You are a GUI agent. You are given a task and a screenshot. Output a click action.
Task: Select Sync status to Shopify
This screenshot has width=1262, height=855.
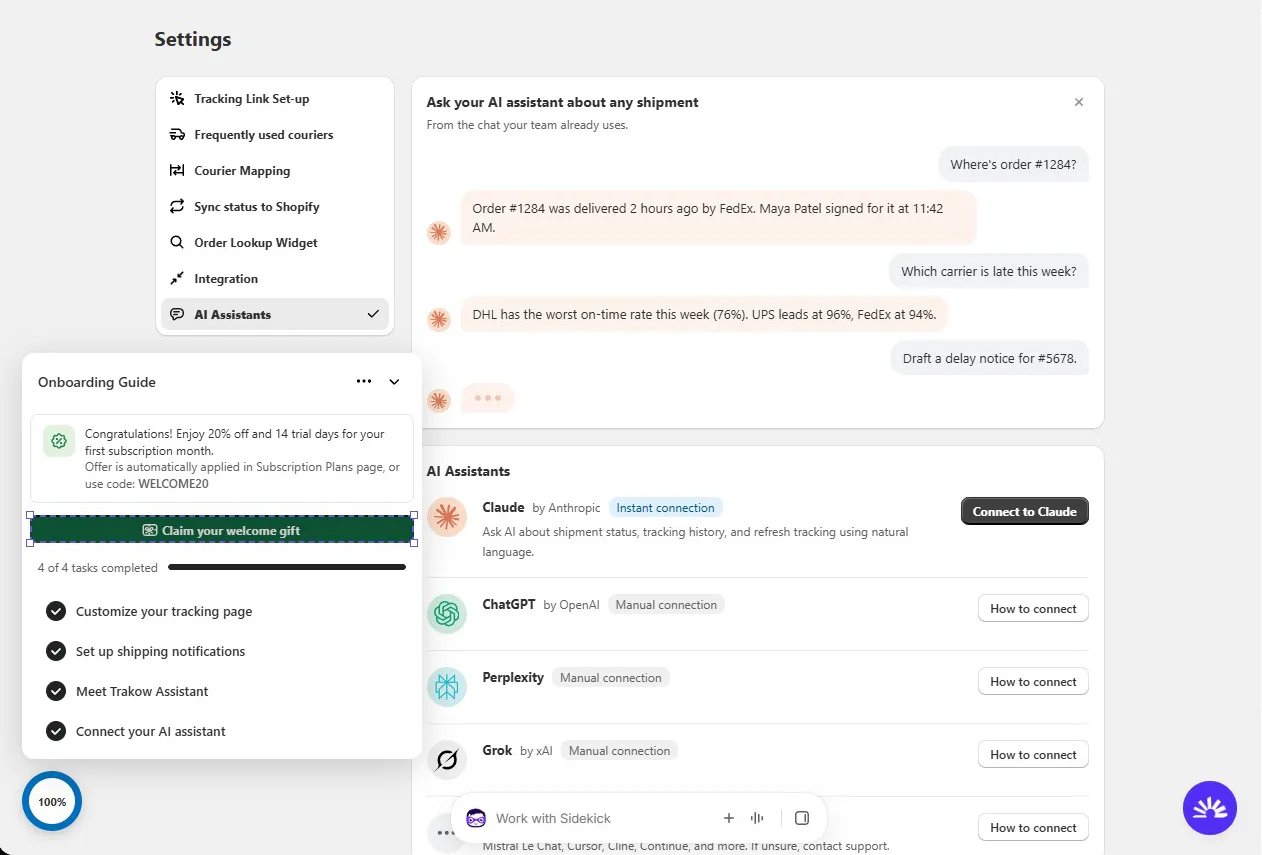click(275, 206)
